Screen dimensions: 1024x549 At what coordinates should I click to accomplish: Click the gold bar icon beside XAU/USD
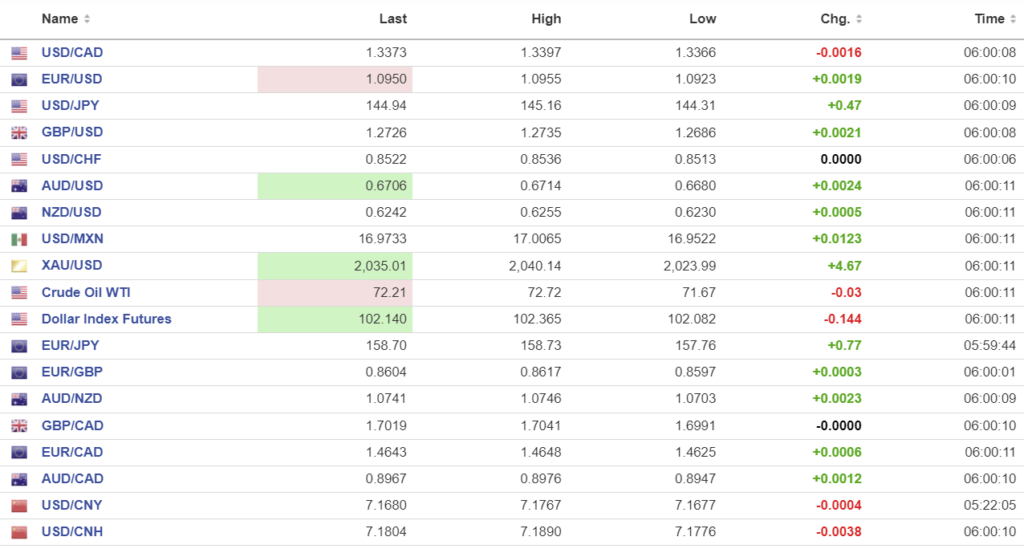[19, 266]
